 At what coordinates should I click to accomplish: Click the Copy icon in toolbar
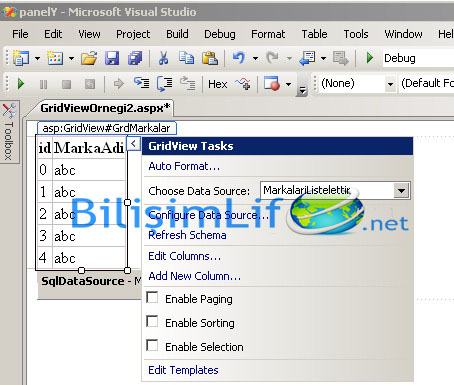click(x=186, y=58)
